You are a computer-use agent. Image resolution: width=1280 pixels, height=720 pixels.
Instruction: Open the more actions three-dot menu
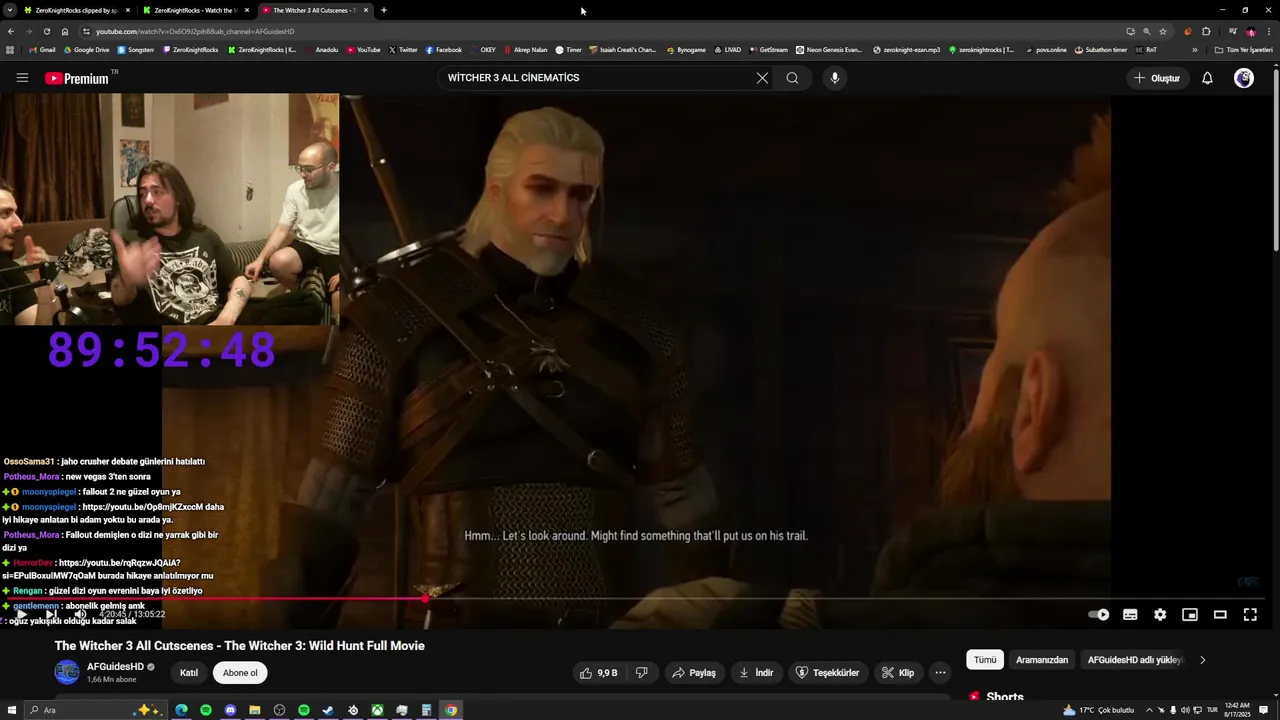(940, 673)
